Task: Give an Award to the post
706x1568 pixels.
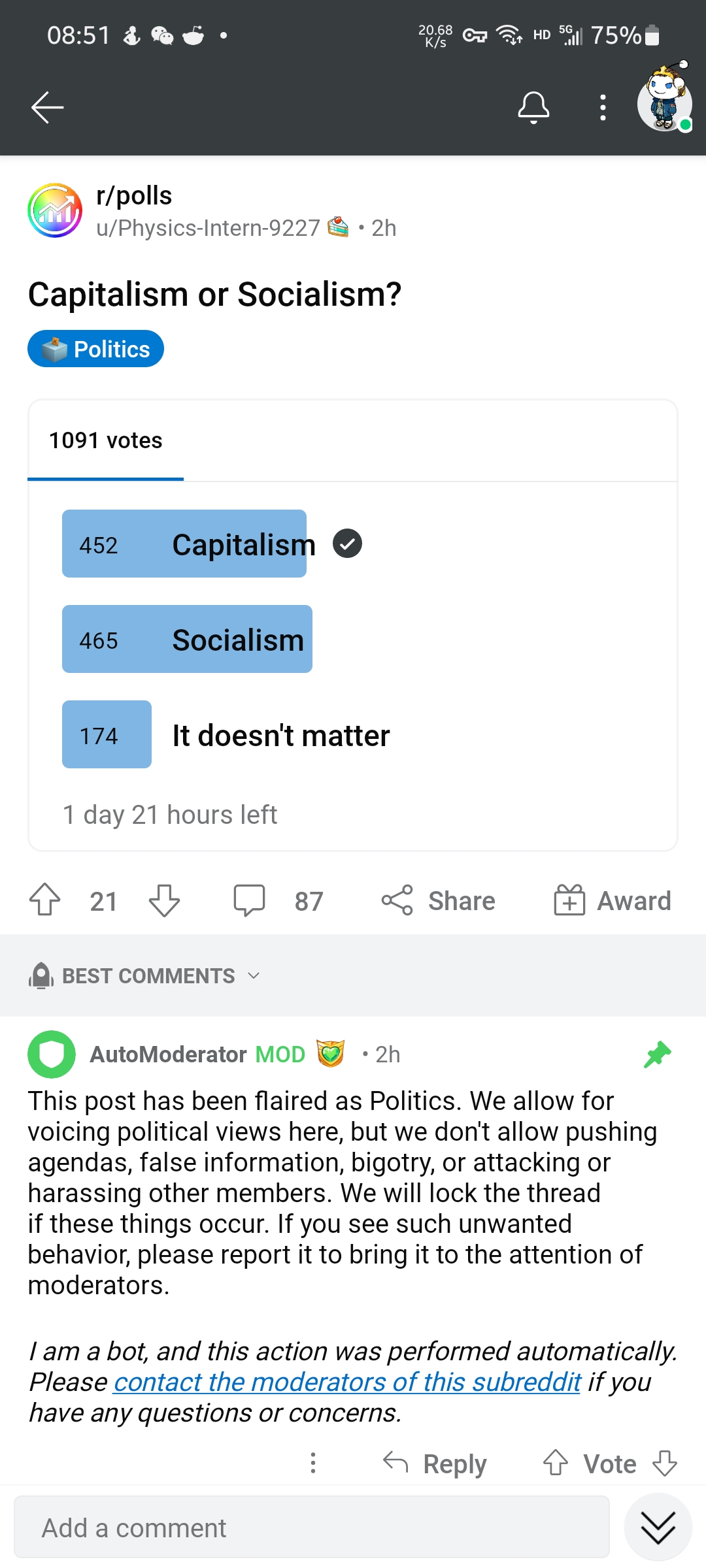Action: [612, 900]
